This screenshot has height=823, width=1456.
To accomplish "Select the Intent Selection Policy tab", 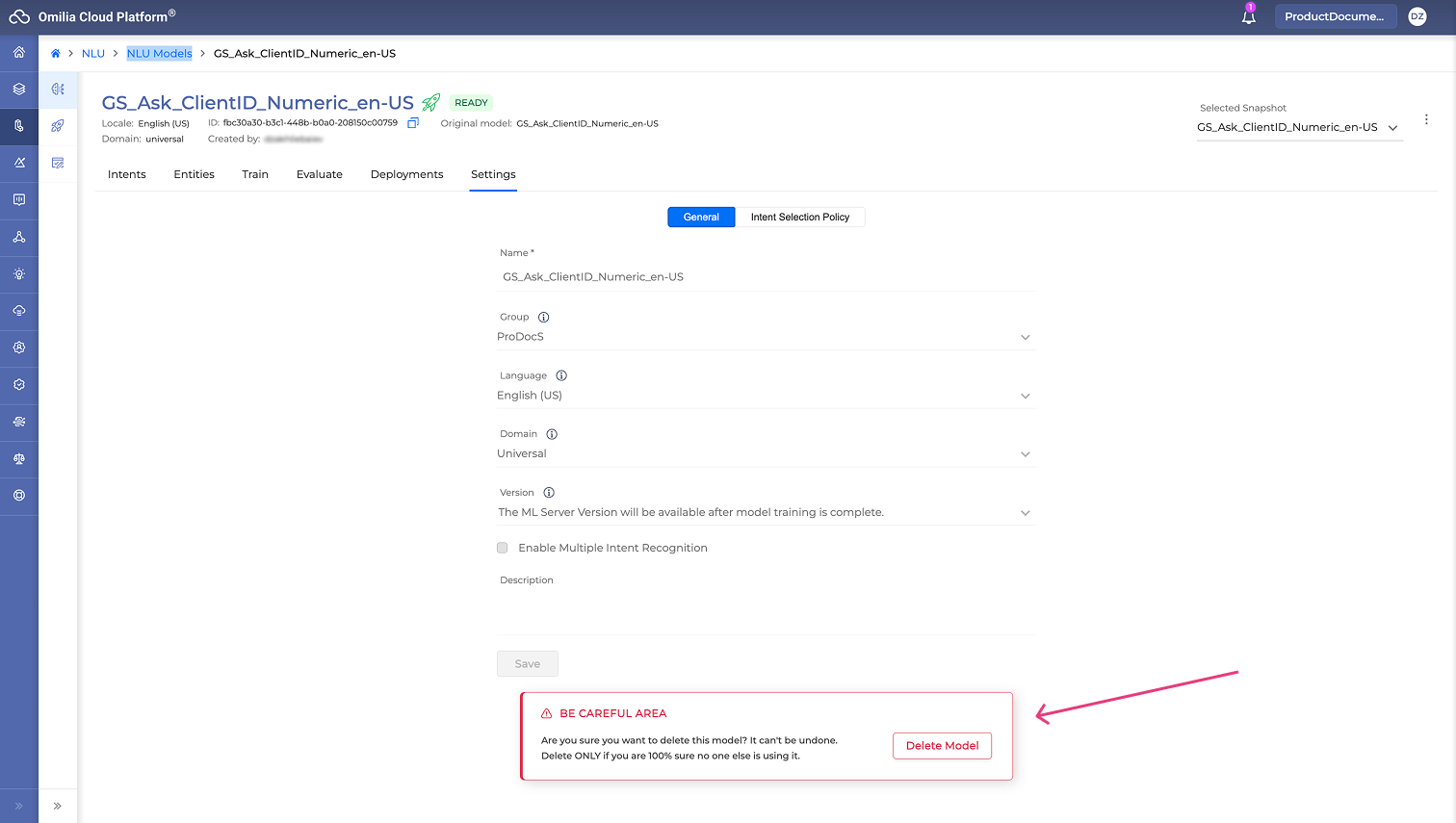I will click(x=800, y=218).
